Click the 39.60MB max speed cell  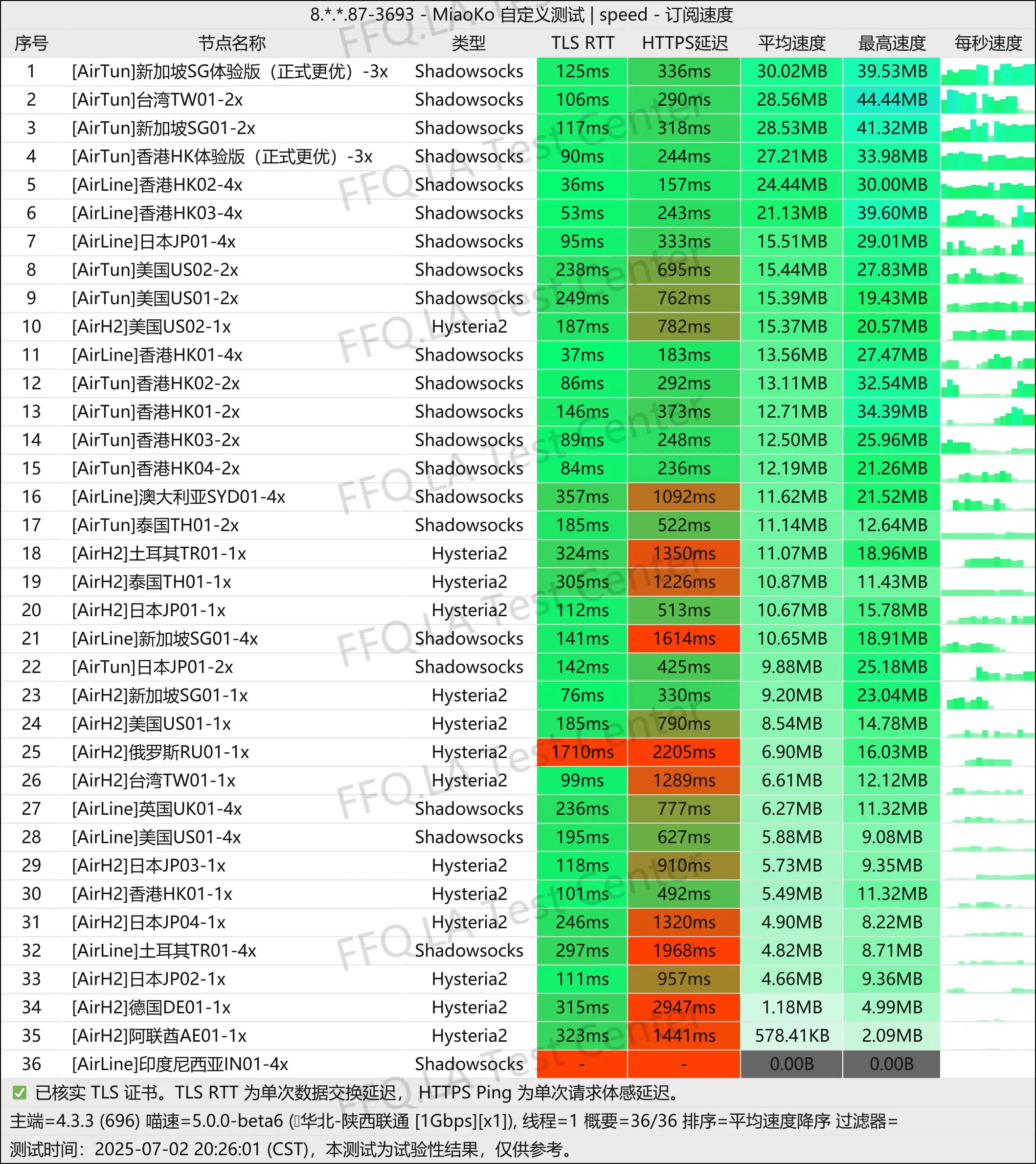click(x=892, y=213)
